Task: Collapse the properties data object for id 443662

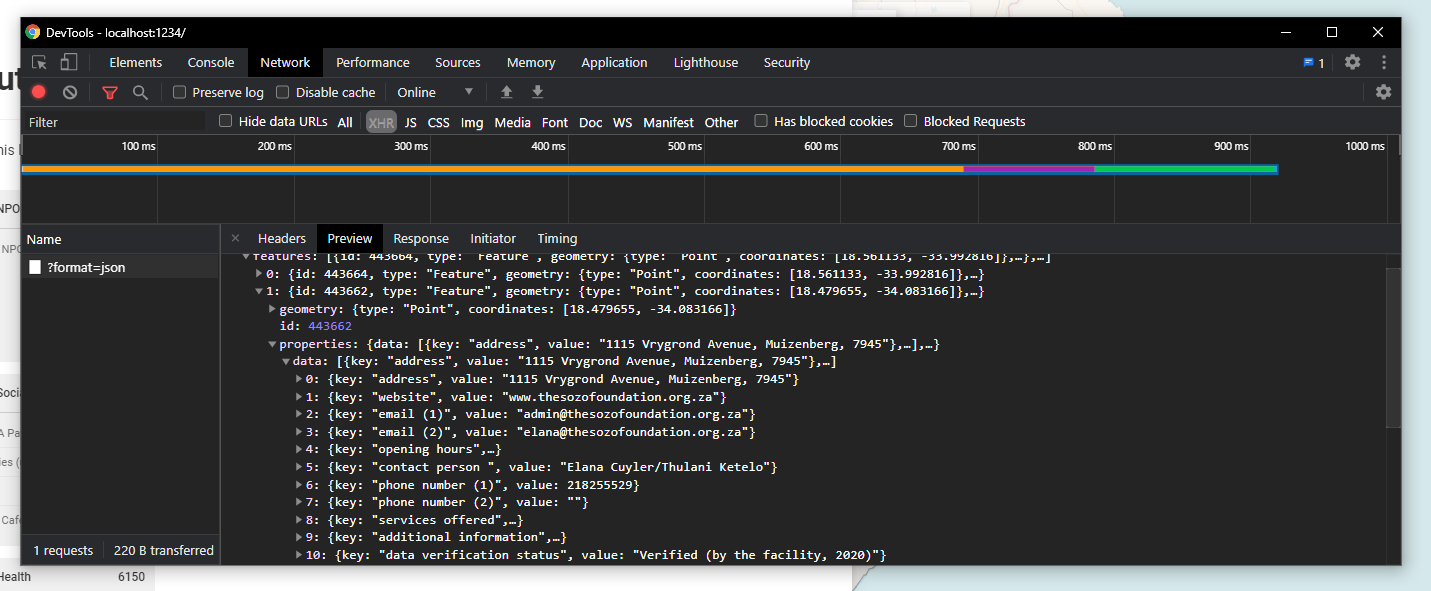Action: coord(286,361)
